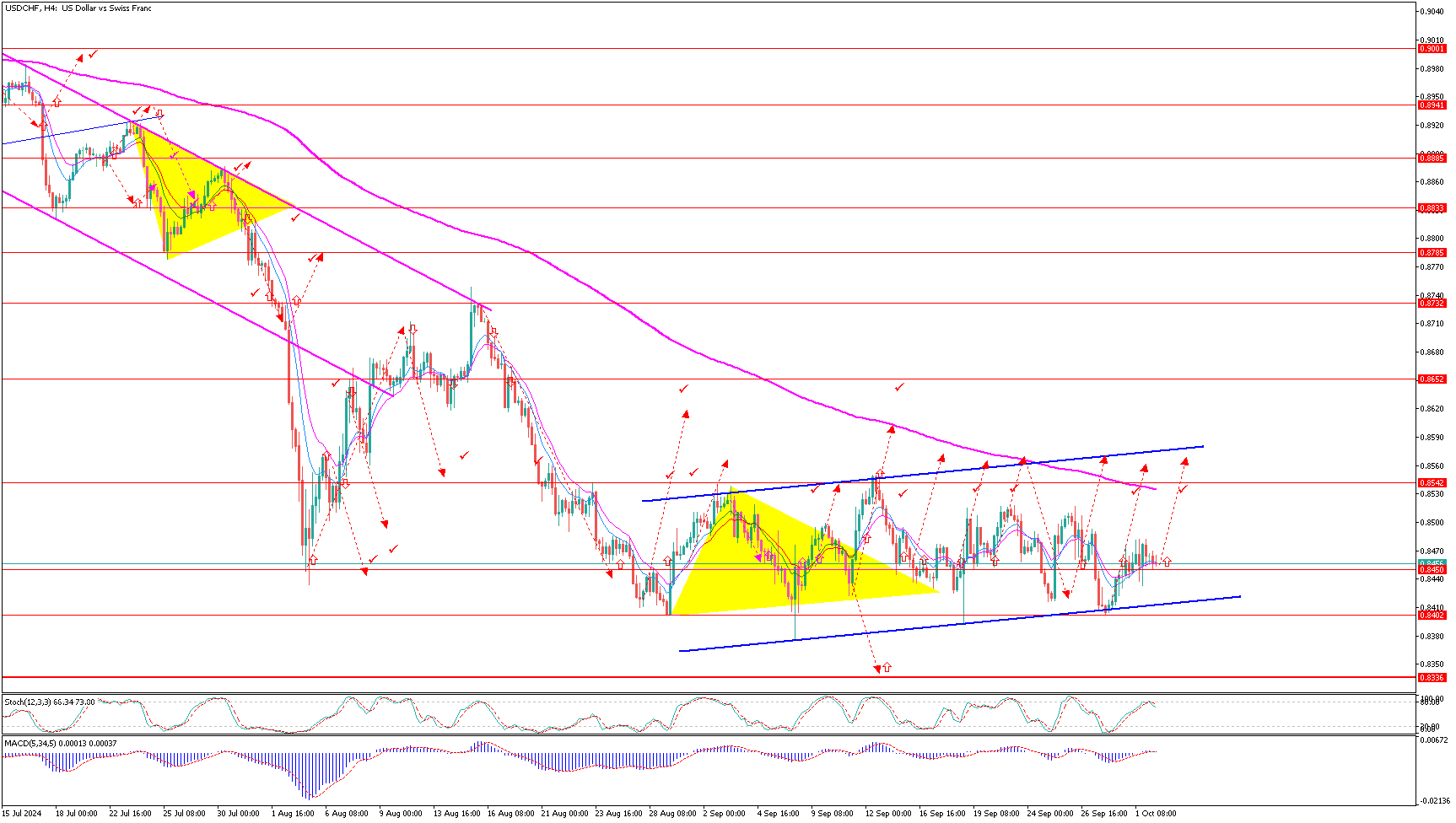Click the 0.8500 price axis value
The width and height of the screenshot is (1456, 823).
[x=1432, y=523]
